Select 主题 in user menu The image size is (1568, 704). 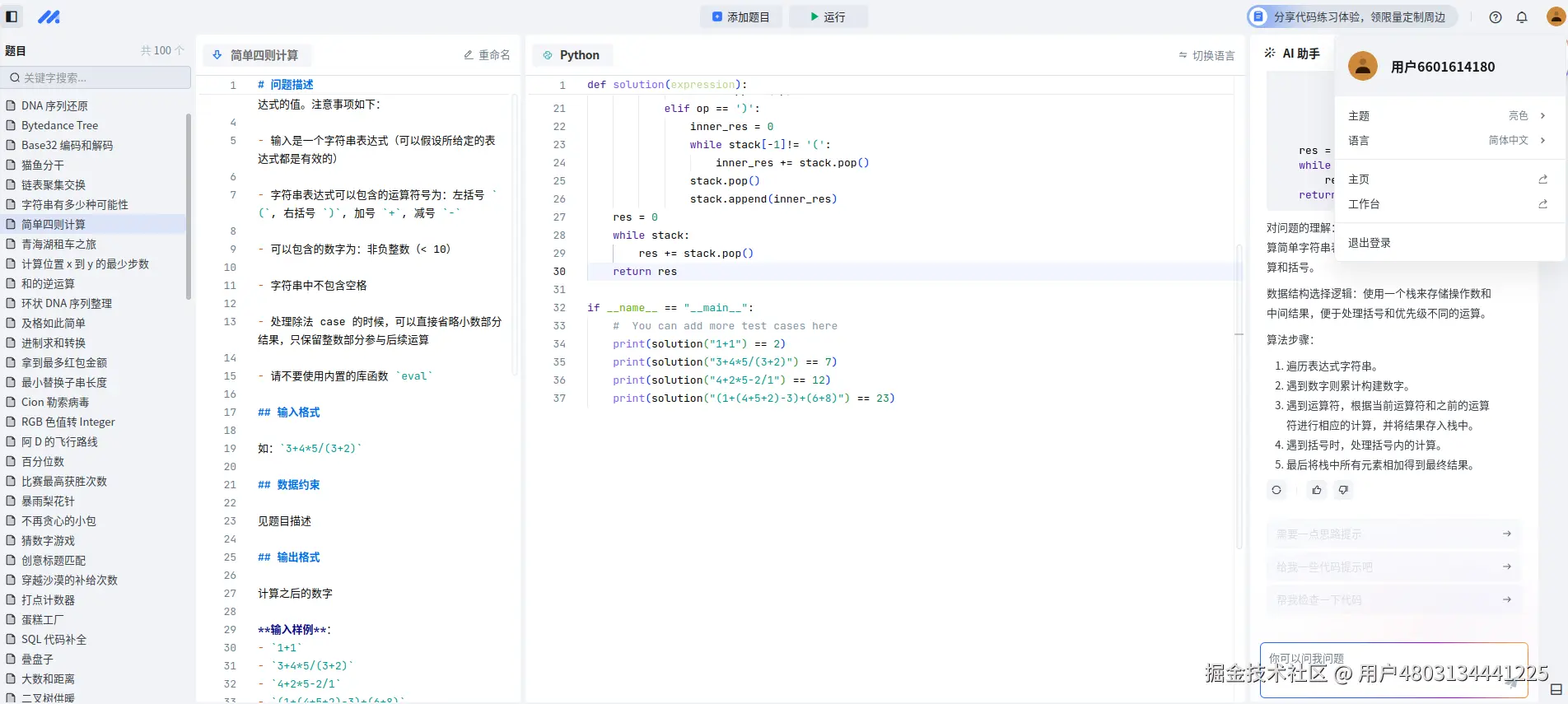click(1449, 116)
